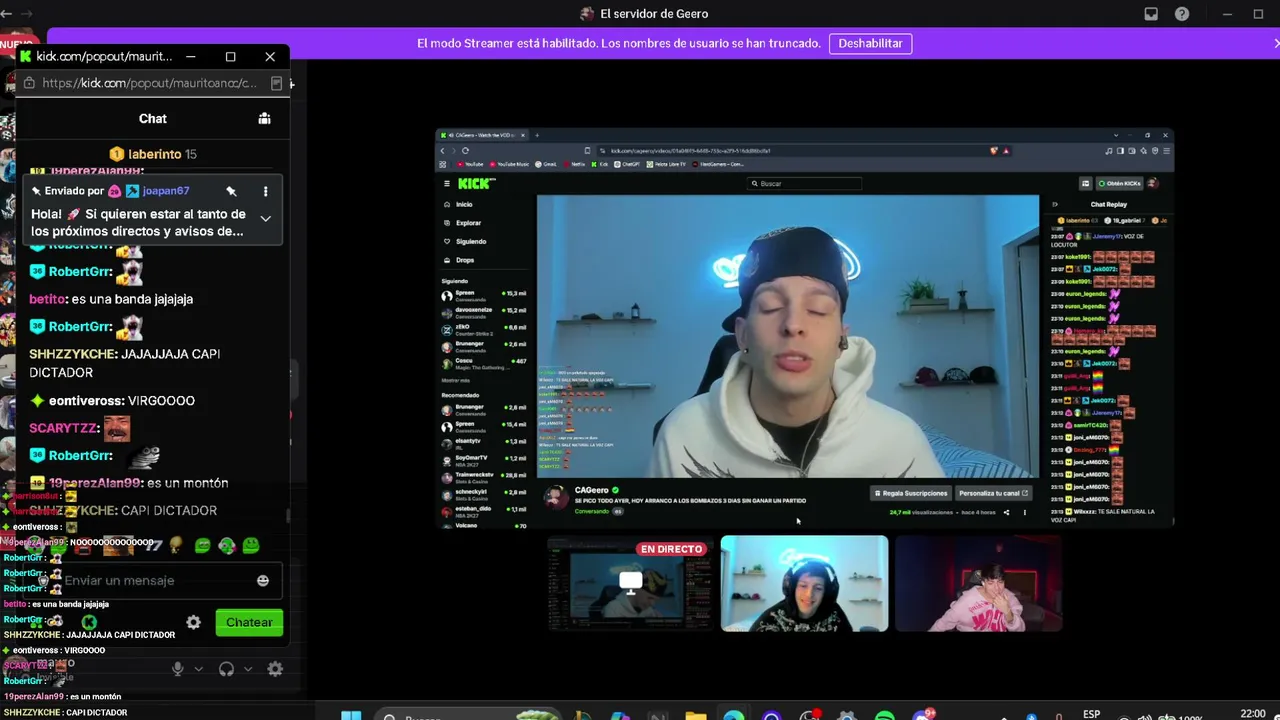Open Discord user settings gear
Viewport: 1280px width, 720px height.
[275, 669]
